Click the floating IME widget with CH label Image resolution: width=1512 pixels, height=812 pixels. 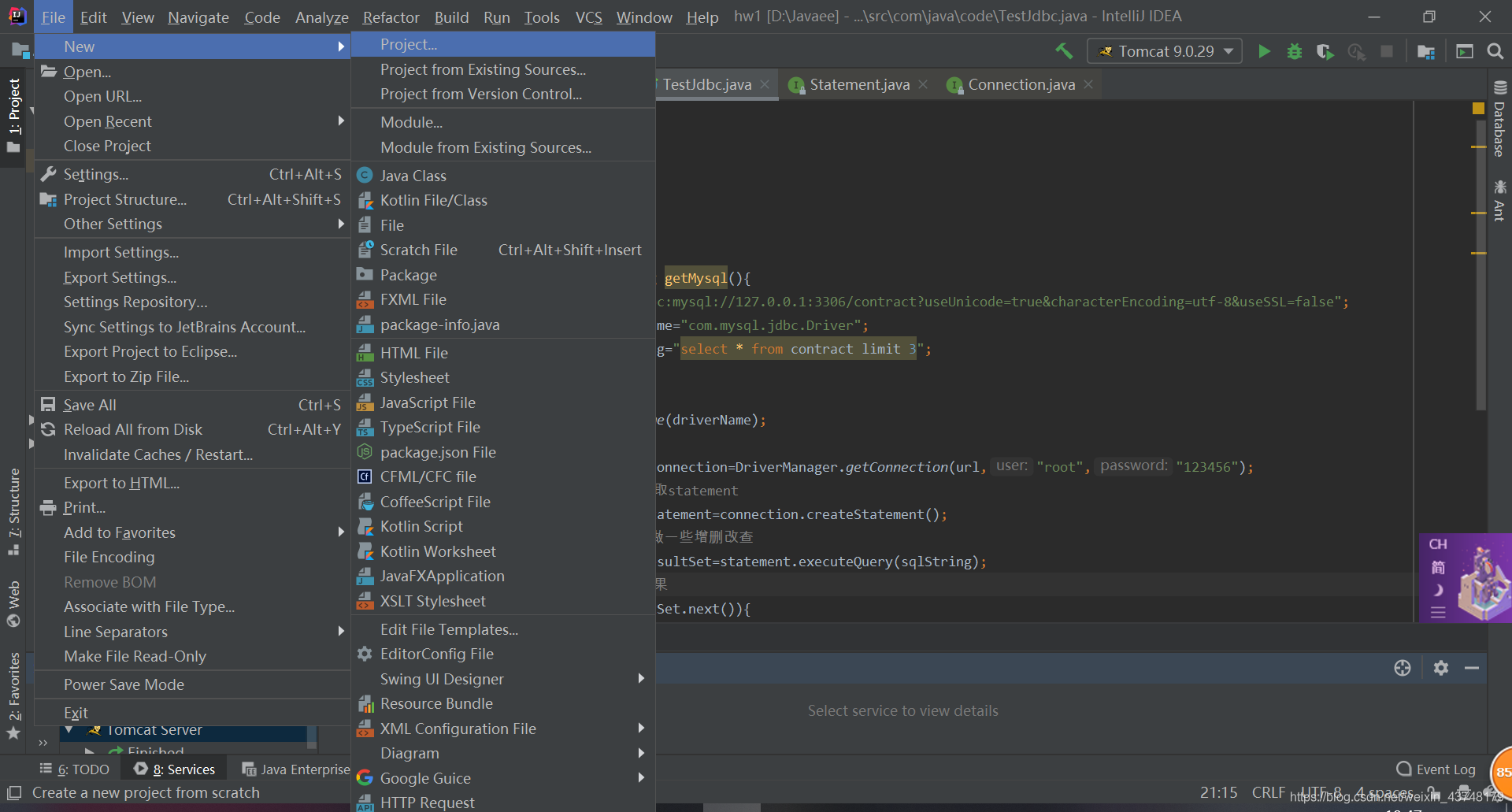[x=1465, y=578]
